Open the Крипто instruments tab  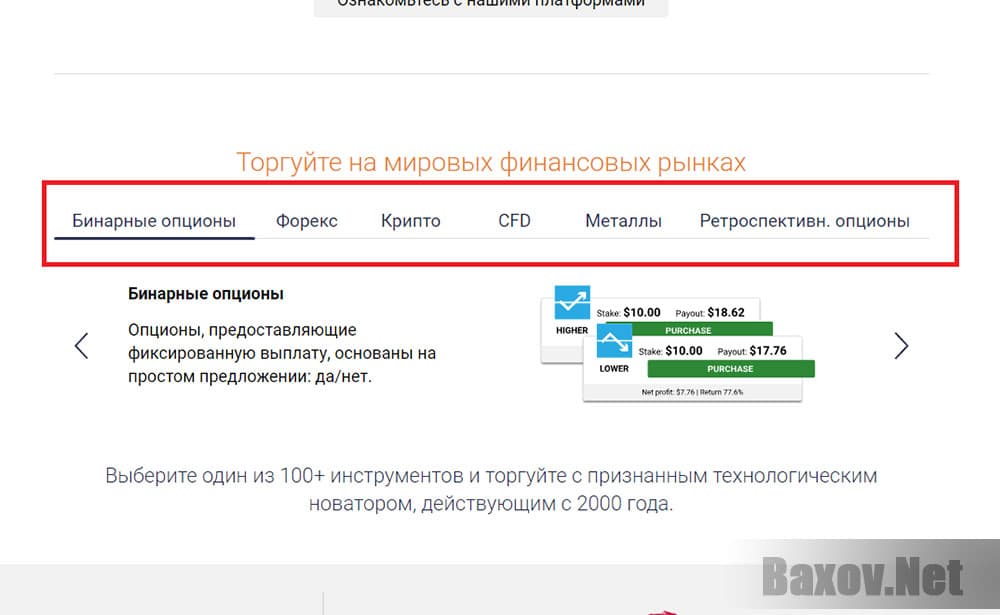point(410,220)
